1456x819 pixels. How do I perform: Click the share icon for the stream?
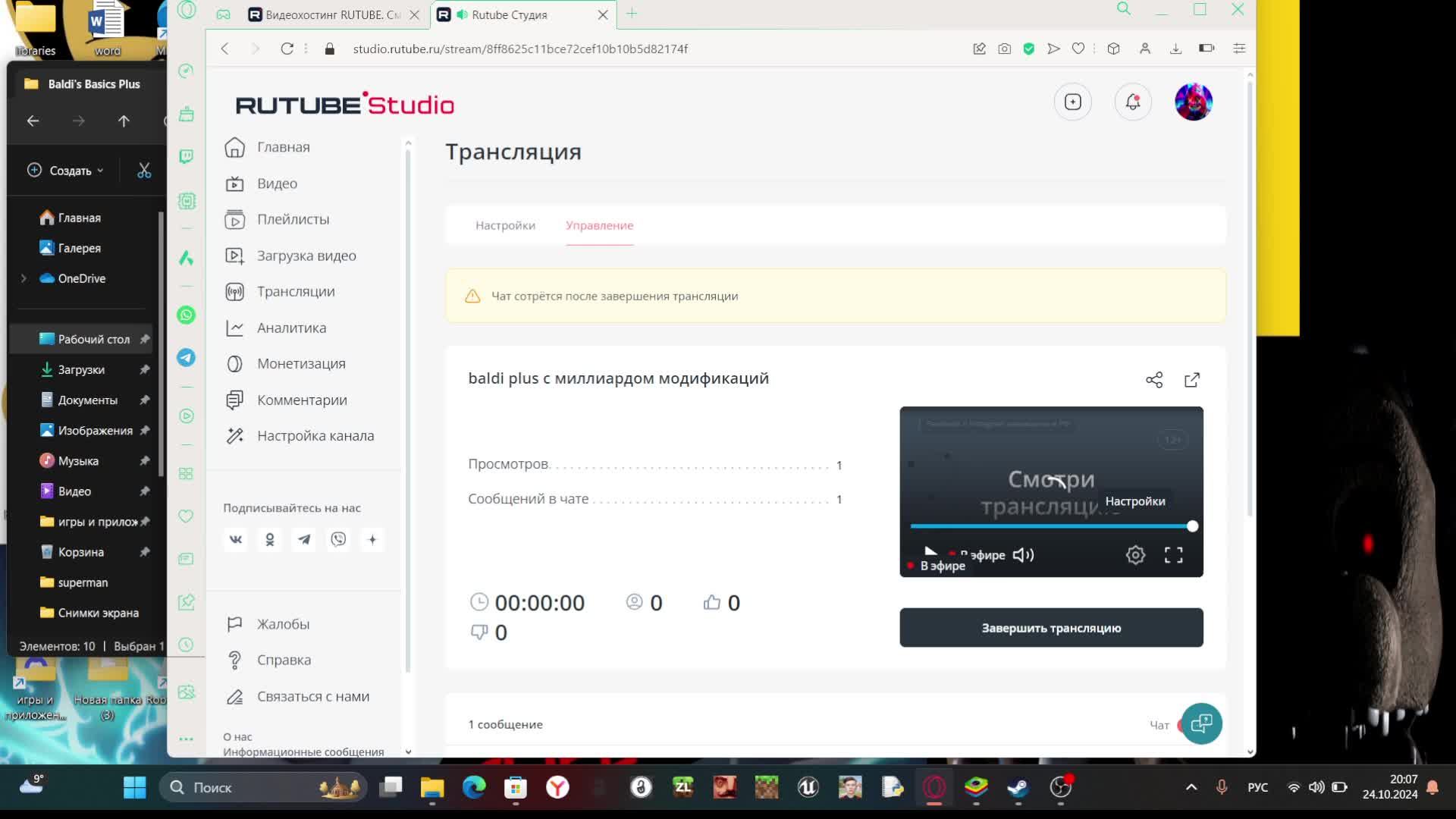[1154, 380]
